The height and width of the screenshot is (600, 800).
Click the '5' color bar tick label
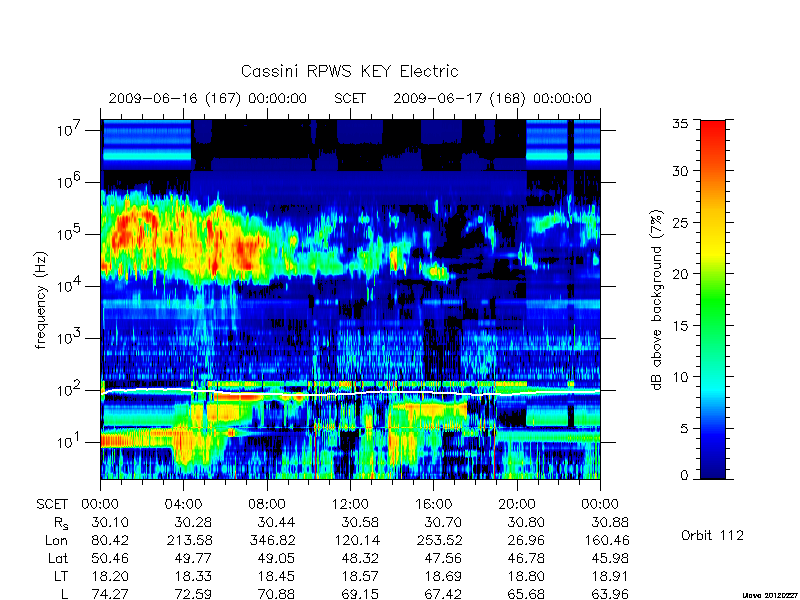(684, 429)
